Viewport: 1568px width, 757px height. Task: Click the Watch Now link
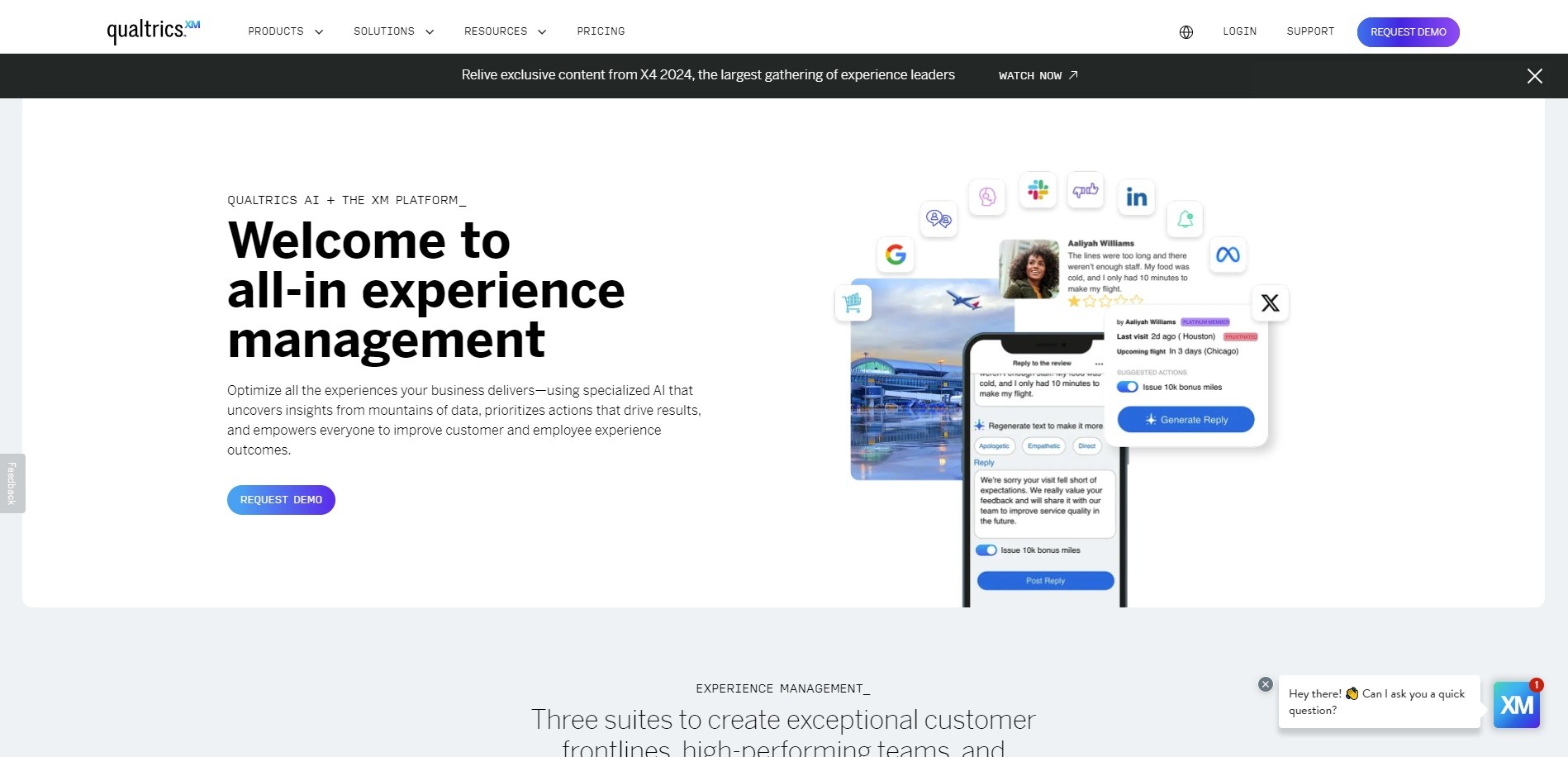(1030, 75)
